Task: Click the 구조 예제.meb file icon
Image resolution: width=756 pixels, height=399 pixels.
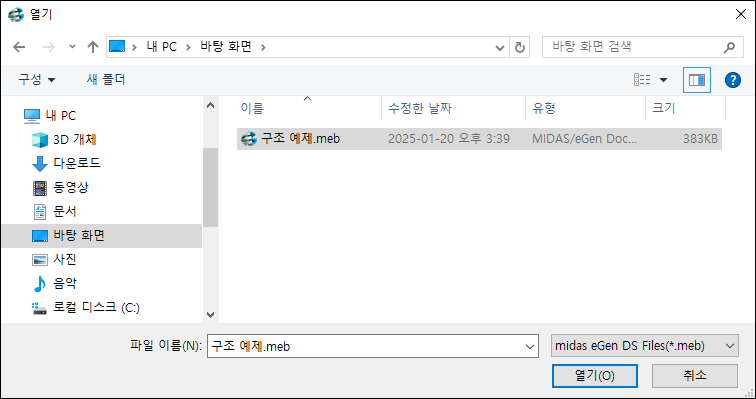Action: [248, 139]
